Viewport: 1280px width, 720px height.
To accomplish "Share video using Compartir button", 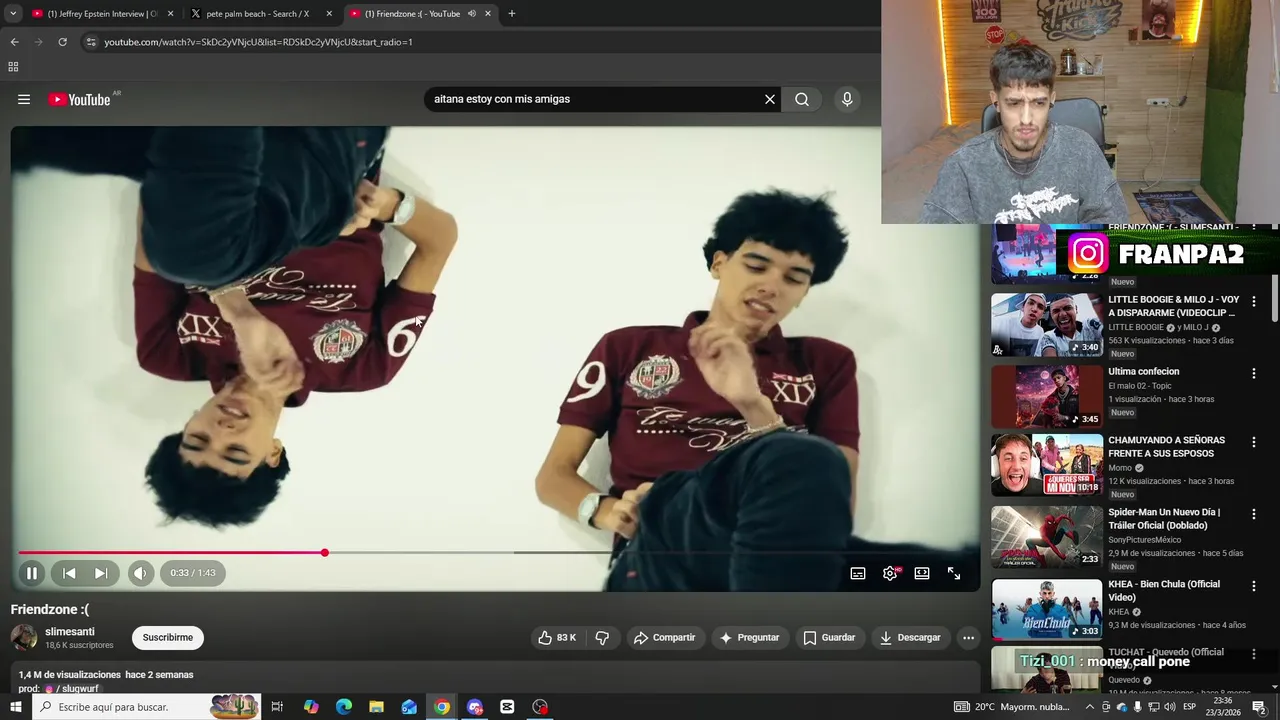I will click(664, 637).
